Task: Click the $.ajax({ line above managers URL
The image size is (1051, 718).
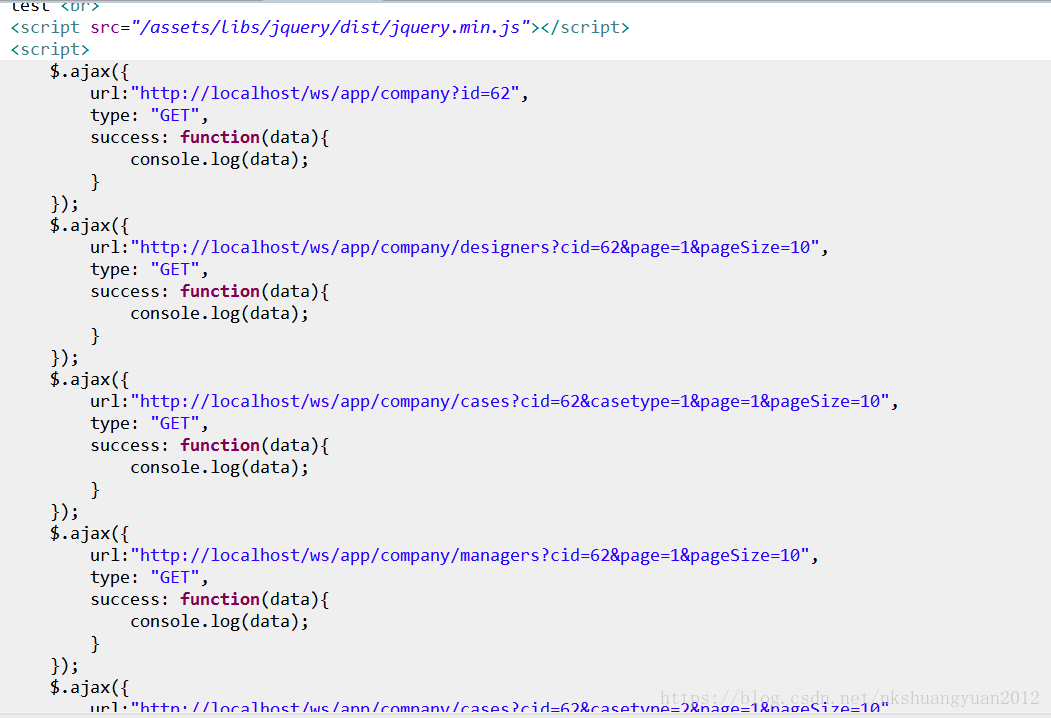Action: (x=89, y=534)
